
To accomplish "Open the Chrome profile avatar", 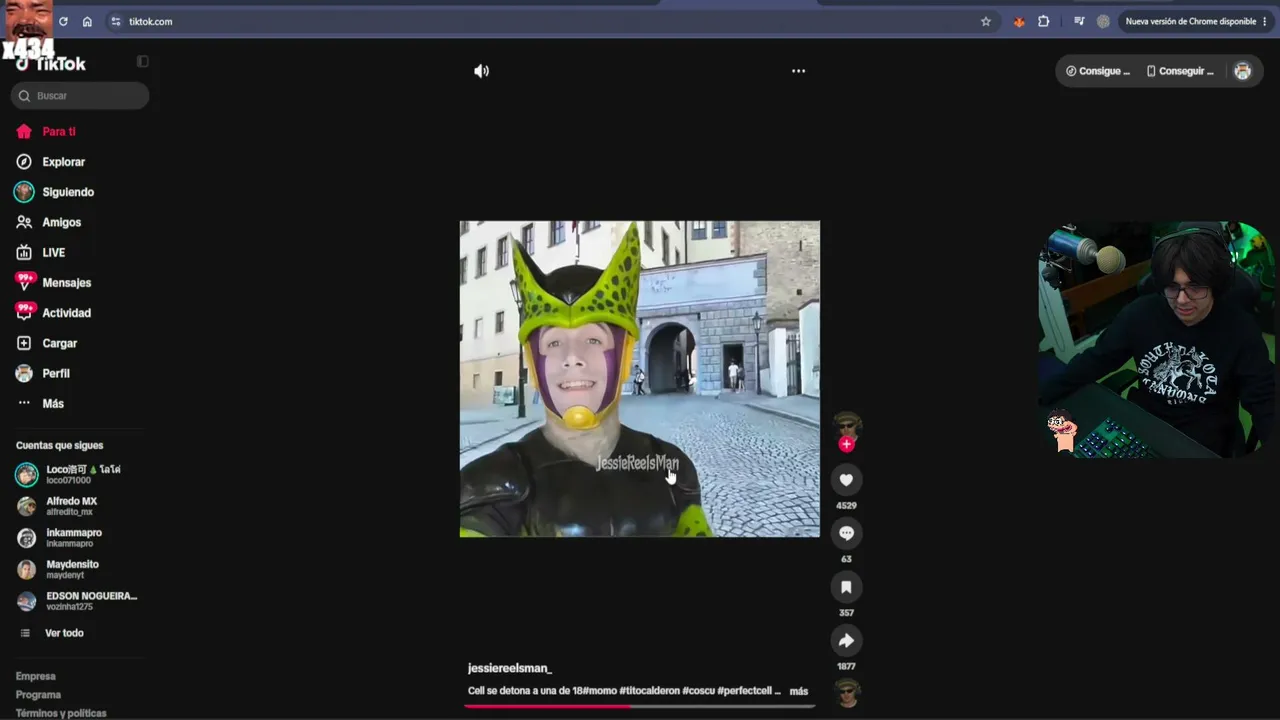I will tap(1103, 21).
